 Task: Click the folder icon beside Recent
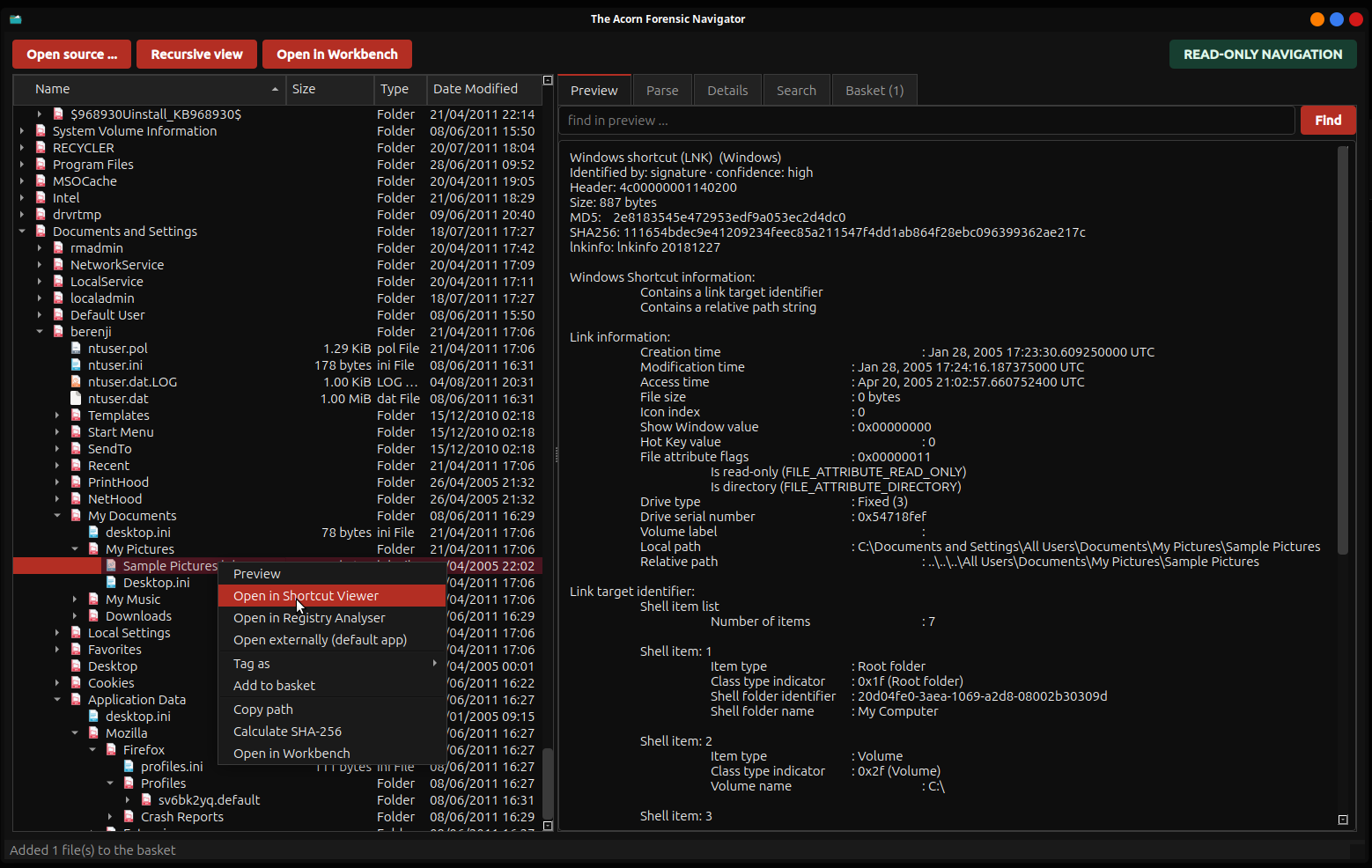(x=76, y=466)
